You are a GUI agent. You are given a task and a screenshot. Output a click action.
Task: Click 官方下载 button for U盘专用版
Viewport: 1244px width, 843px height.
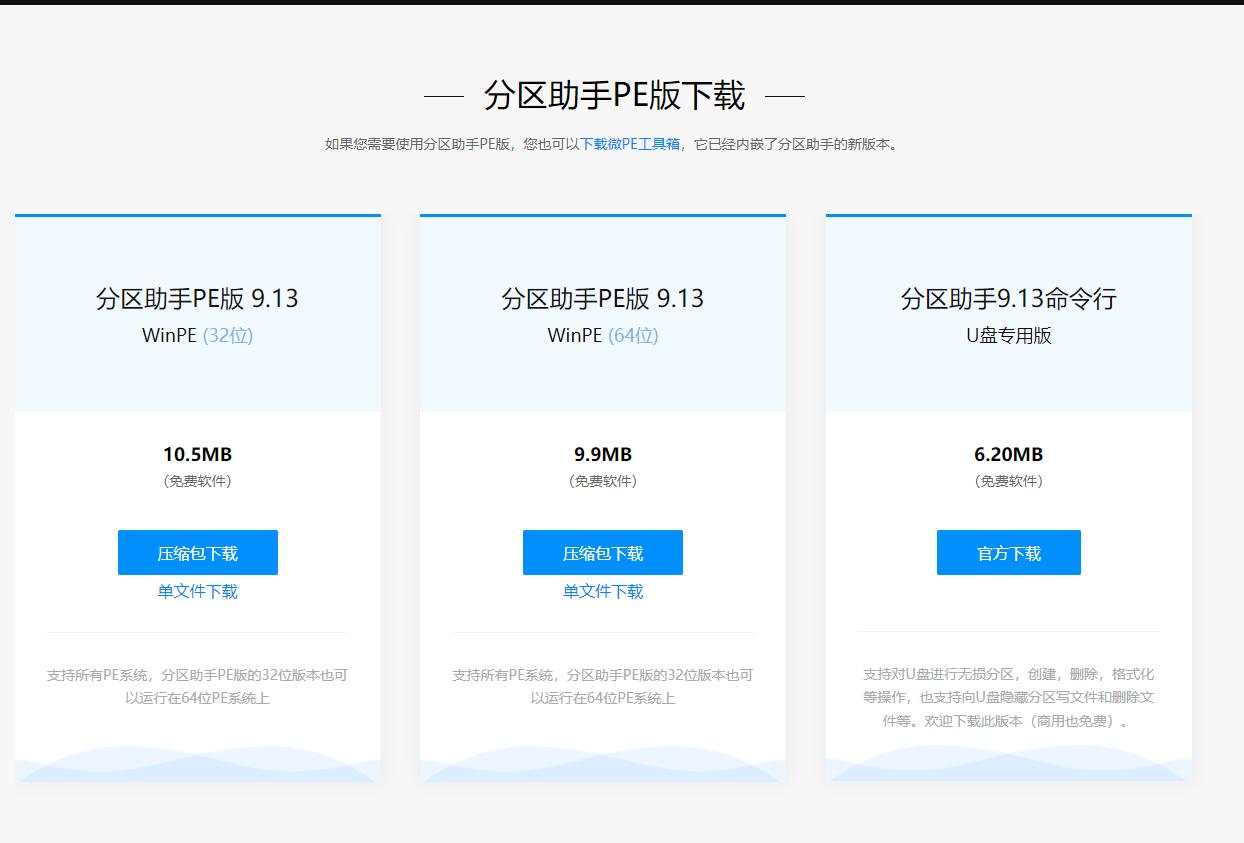1008,552
